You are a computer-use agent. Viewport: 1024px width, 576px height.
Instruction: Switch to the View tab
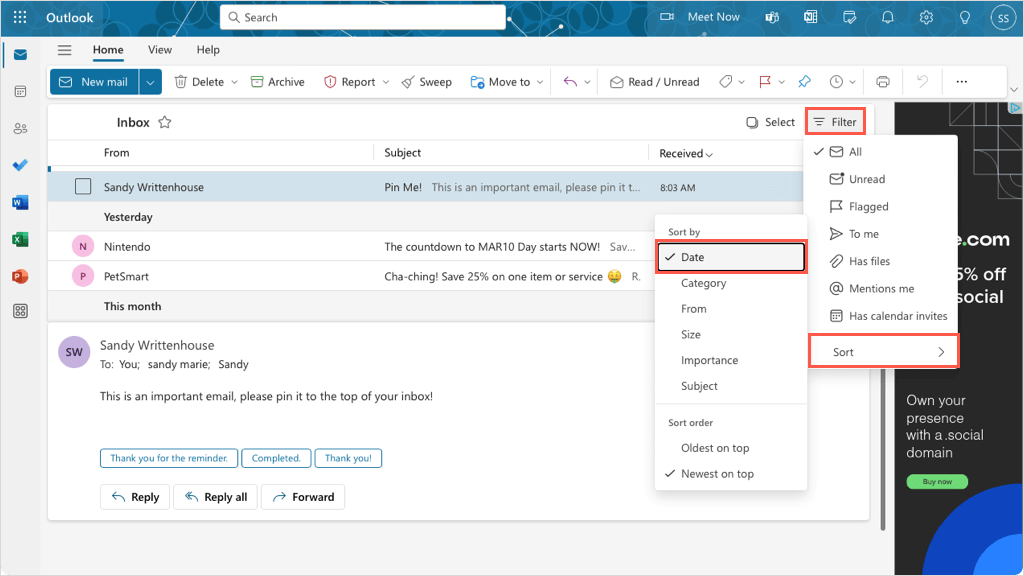point(160,50)
